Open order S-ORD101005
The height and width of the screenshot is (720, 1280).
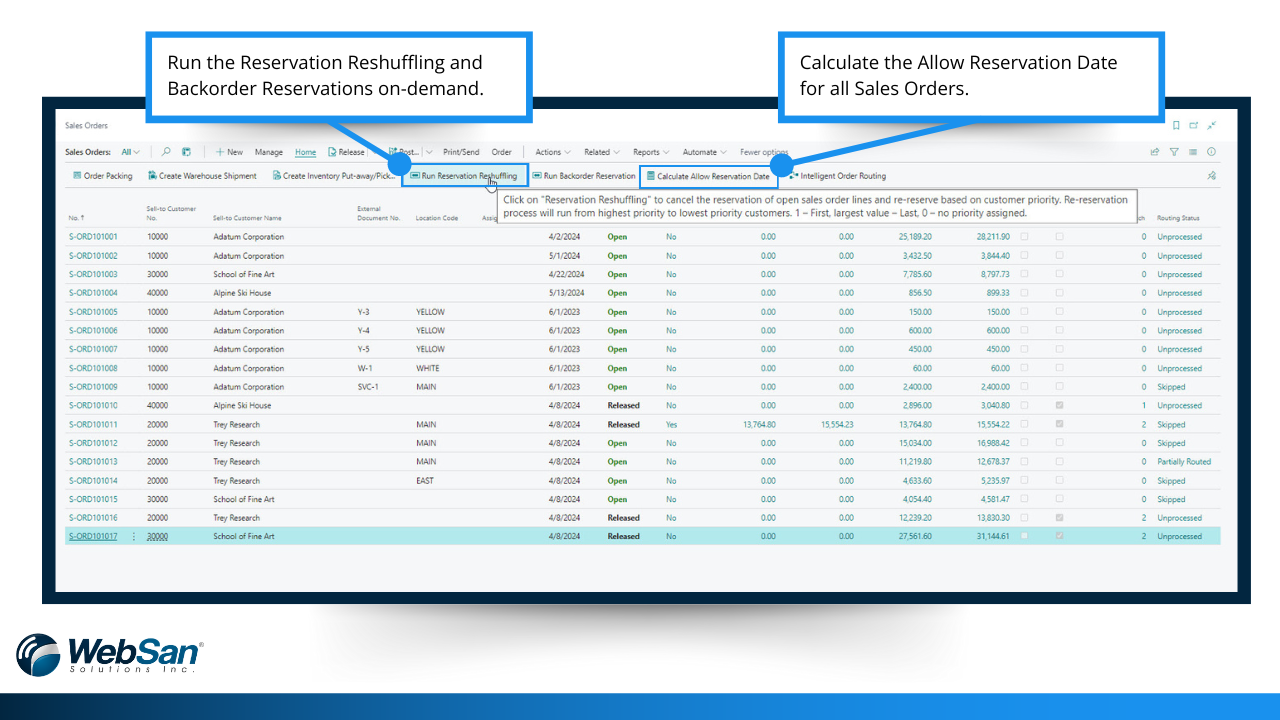click(x=93, y=312)
